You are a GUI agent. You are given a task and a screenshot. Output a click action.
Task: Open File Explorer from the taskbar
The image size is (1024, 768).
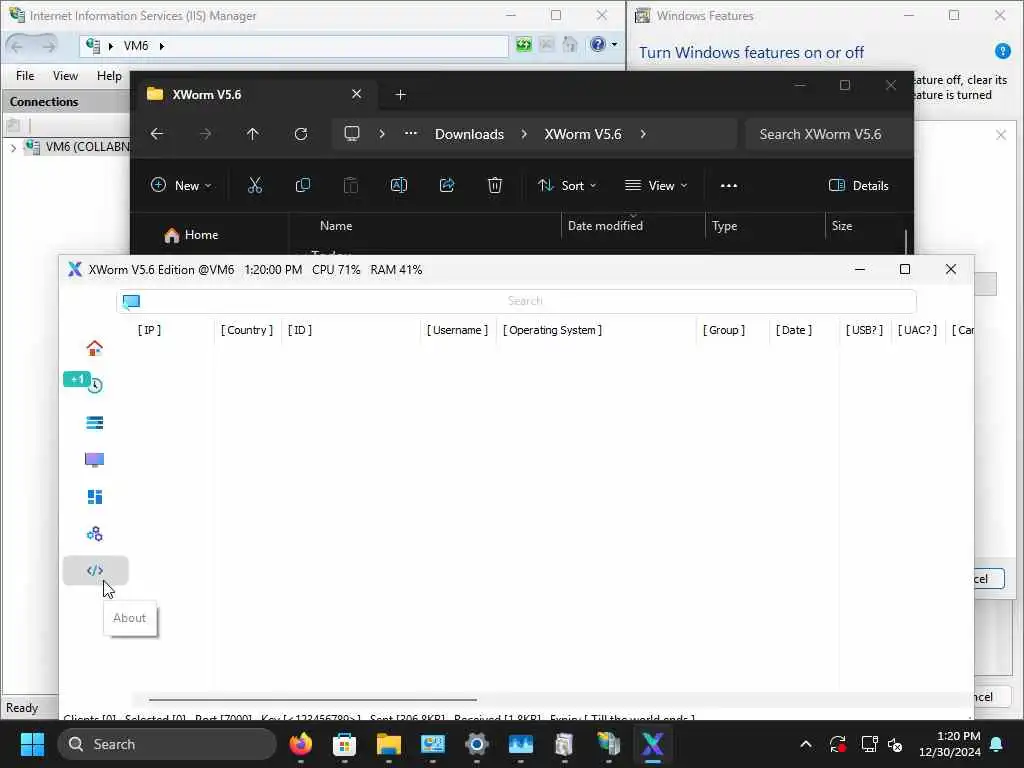pyautogui.click(x=389, y=744)
